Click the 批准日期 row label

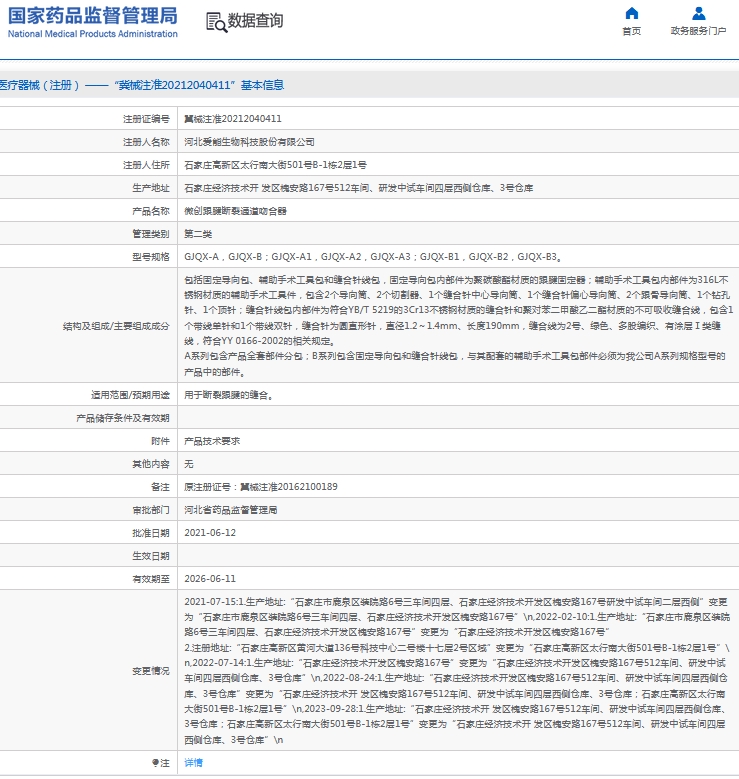[151, 533]
